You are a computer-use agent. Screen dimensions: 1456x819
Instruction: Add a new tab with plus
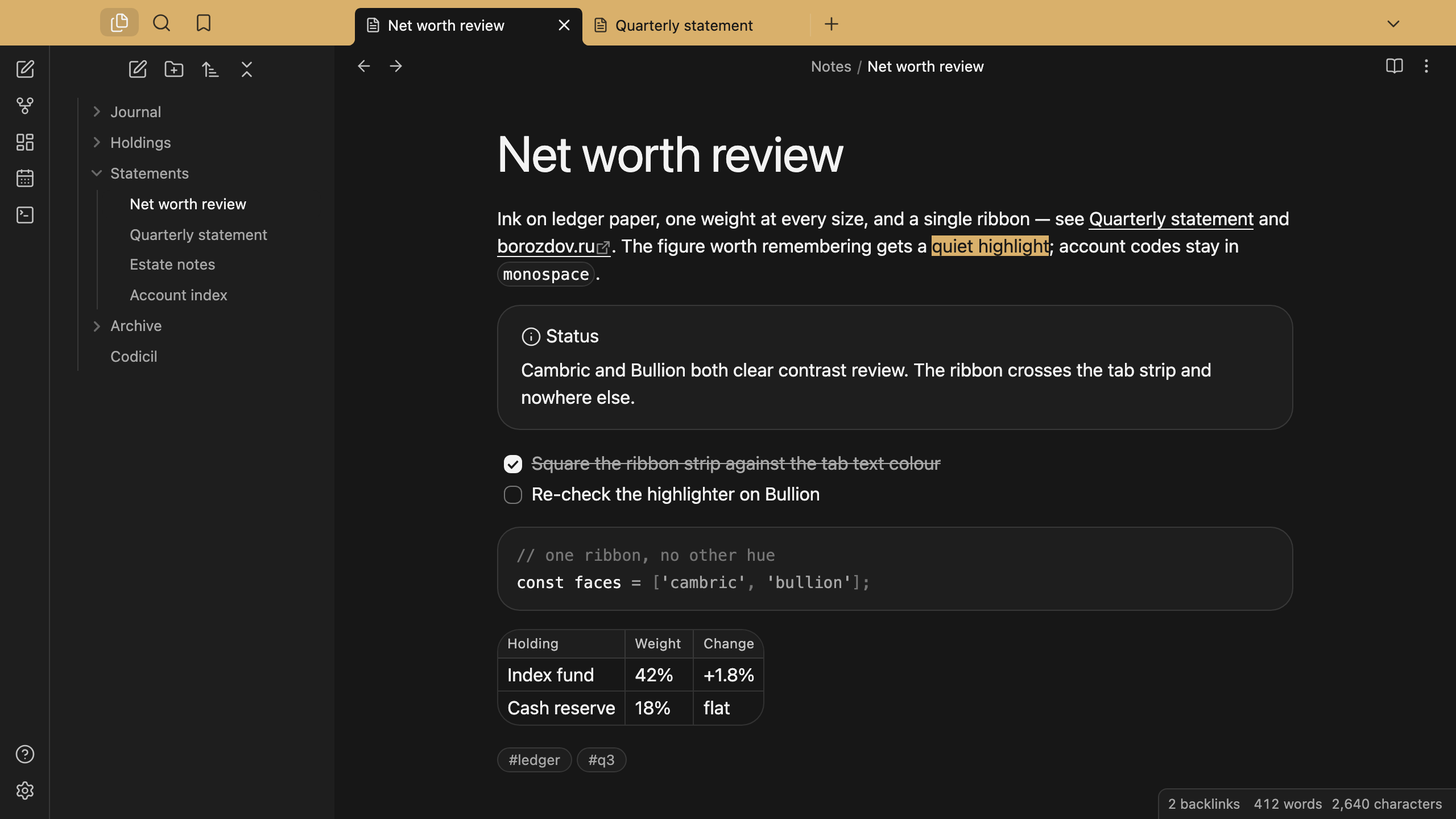pyautogui.click(x=832, y=24)
